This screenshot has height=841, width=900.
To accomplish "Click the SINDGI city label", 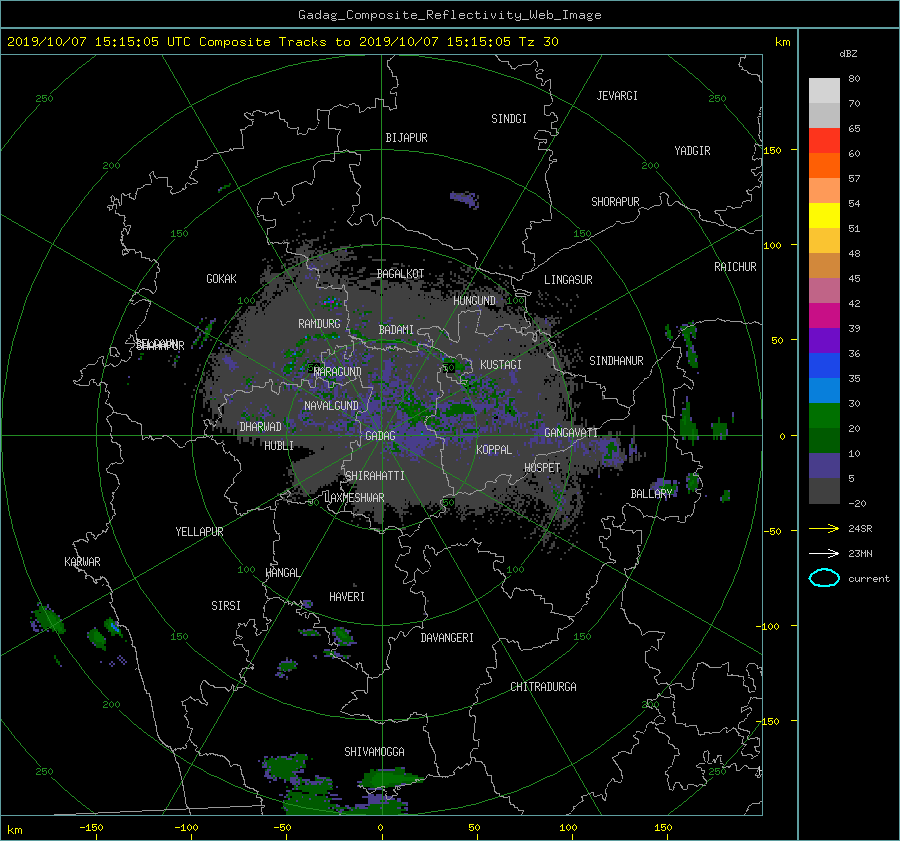I will 509,118.
